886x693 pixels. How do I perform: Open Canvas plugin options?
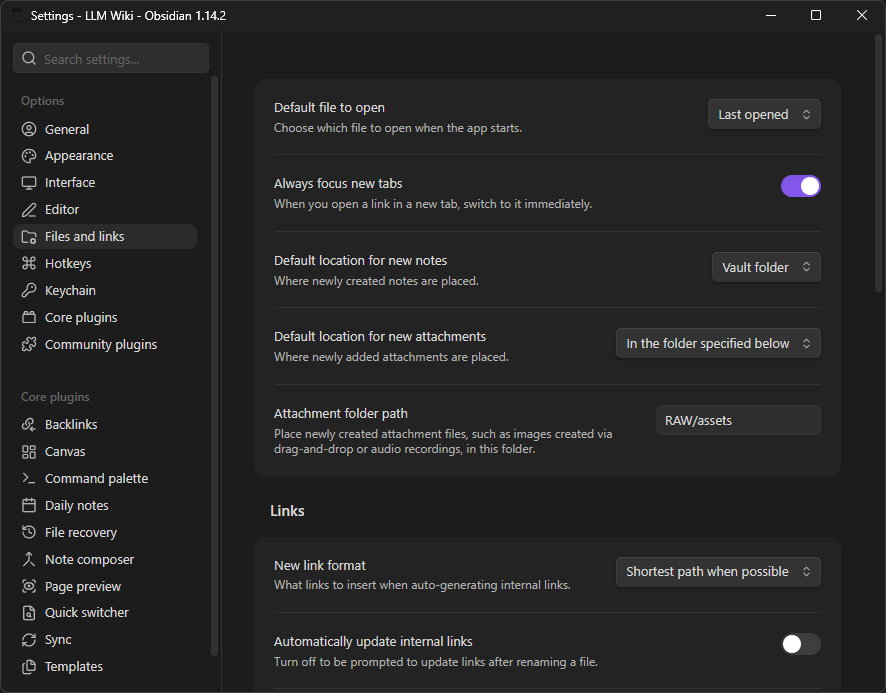pos(105,452)
